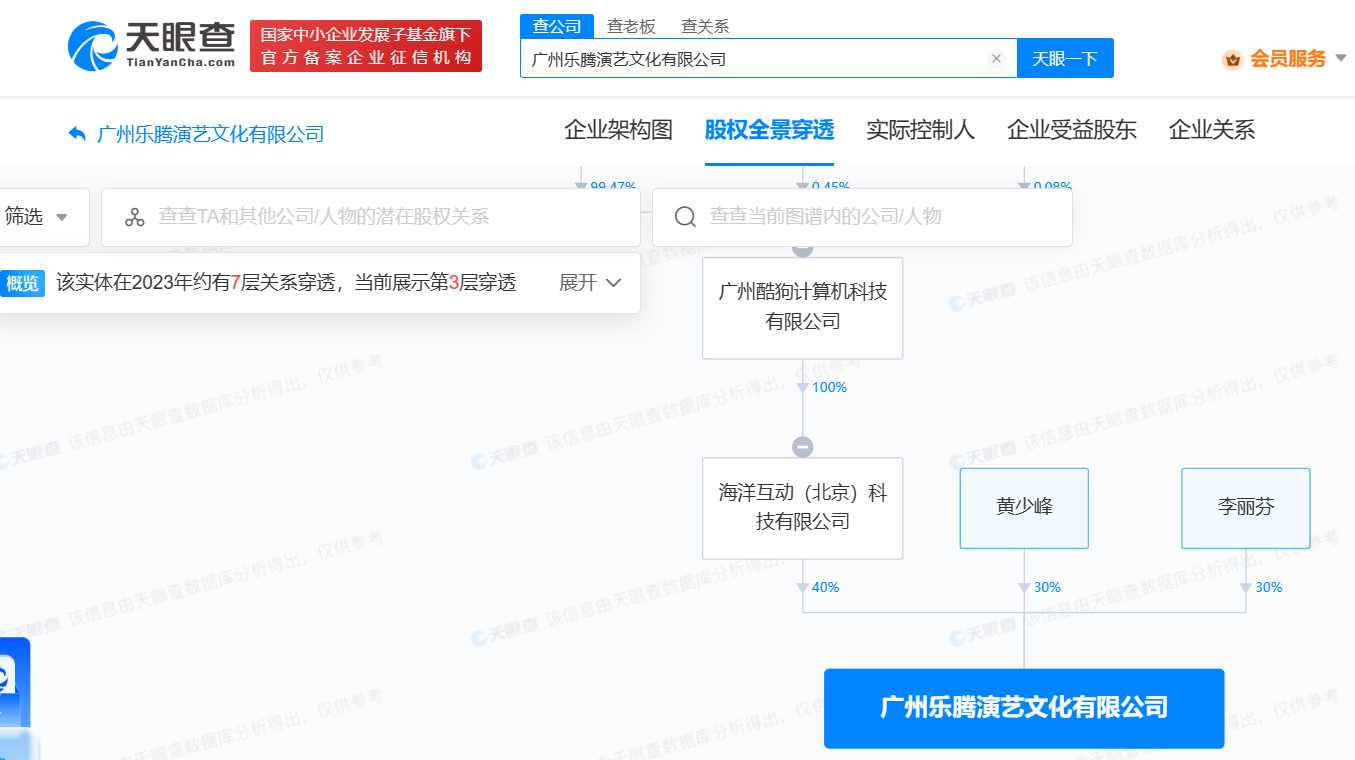The width and height of the screenshot is (1355, 760).
Task: Select the 广州酷狗计算机科技有限公司 node
Action: click(x=803, y=308)
